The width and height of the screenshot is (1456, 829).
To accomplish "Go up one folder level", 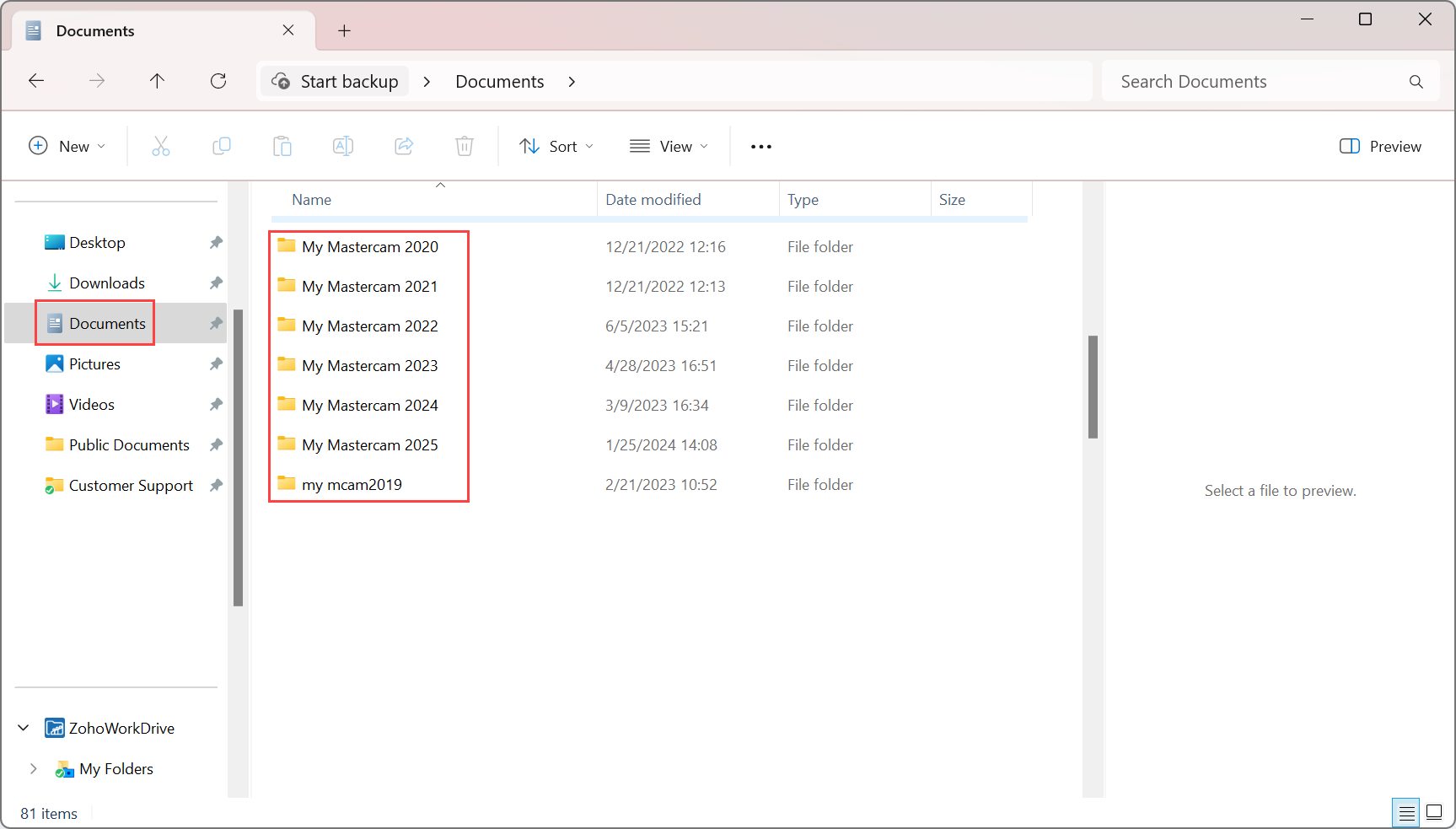I will coord(157,81).
